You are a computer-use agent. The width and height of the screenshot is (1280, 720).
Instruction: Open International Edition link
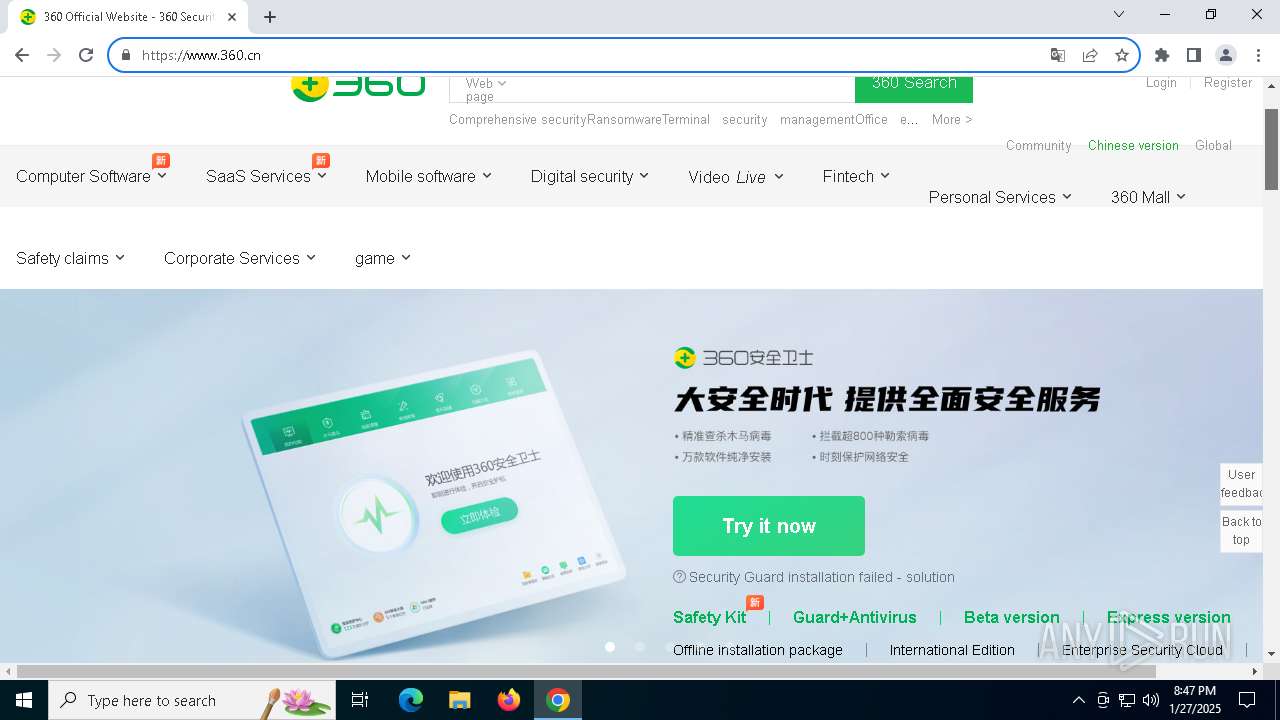tap(952, 650)
